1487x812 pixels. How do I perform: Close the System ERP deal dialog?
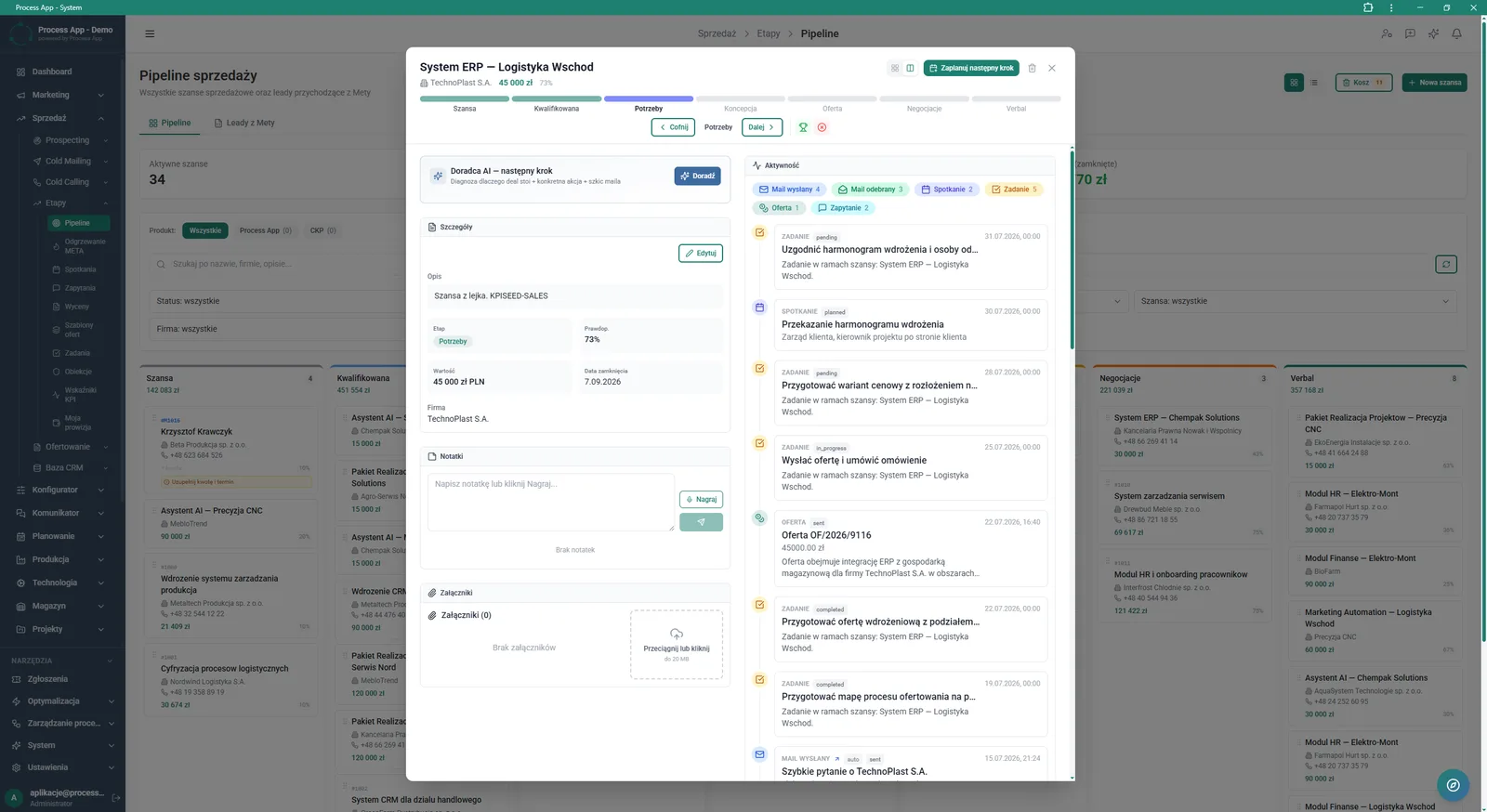click(x=1052, y=68)
